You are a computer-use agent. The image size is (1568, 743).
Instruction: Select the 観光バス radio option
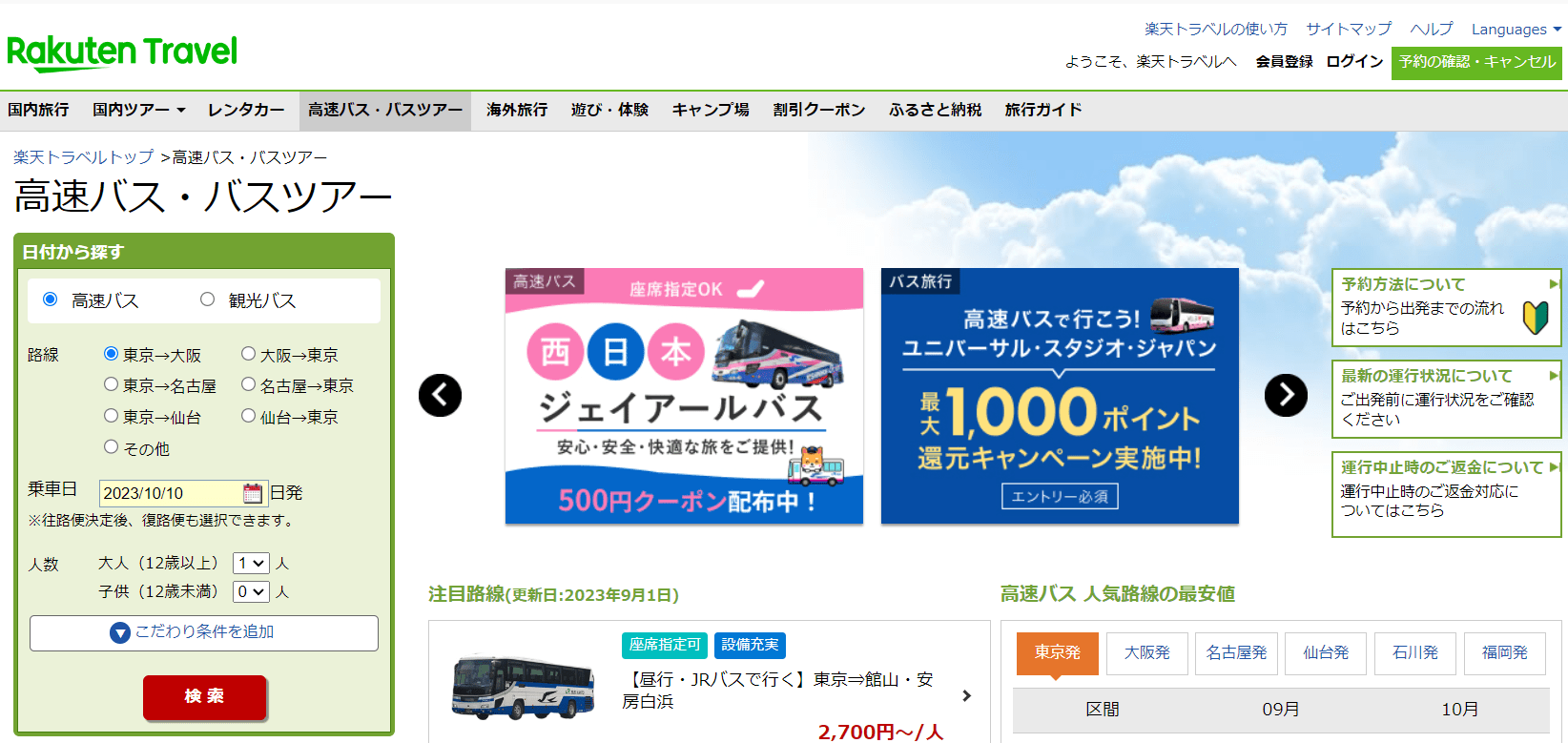[208, 299]
